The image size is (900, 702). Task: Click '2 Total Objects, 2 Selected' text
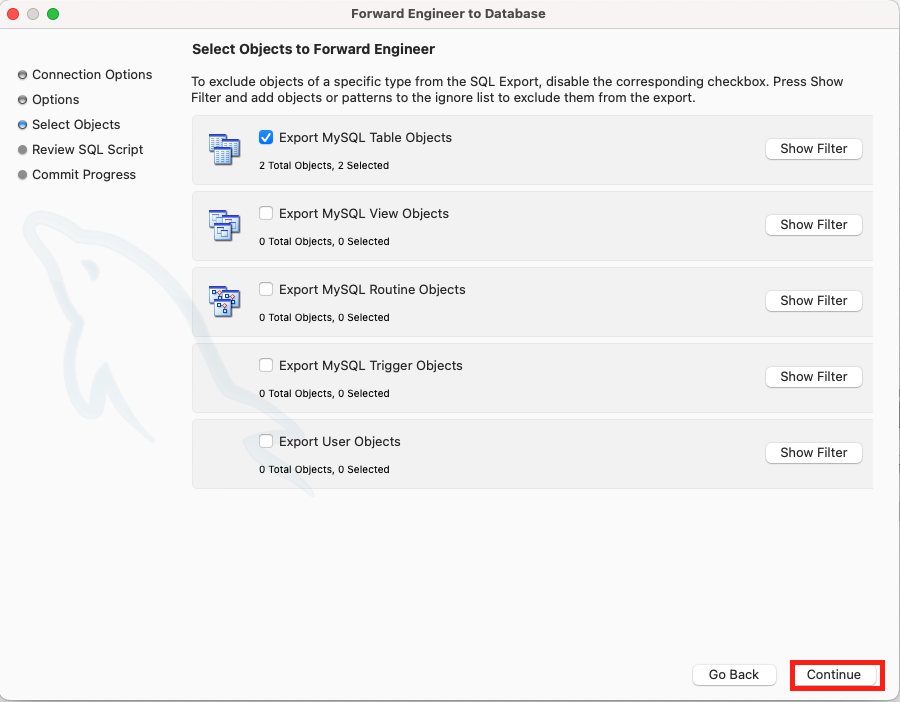[x=324, y=165]
